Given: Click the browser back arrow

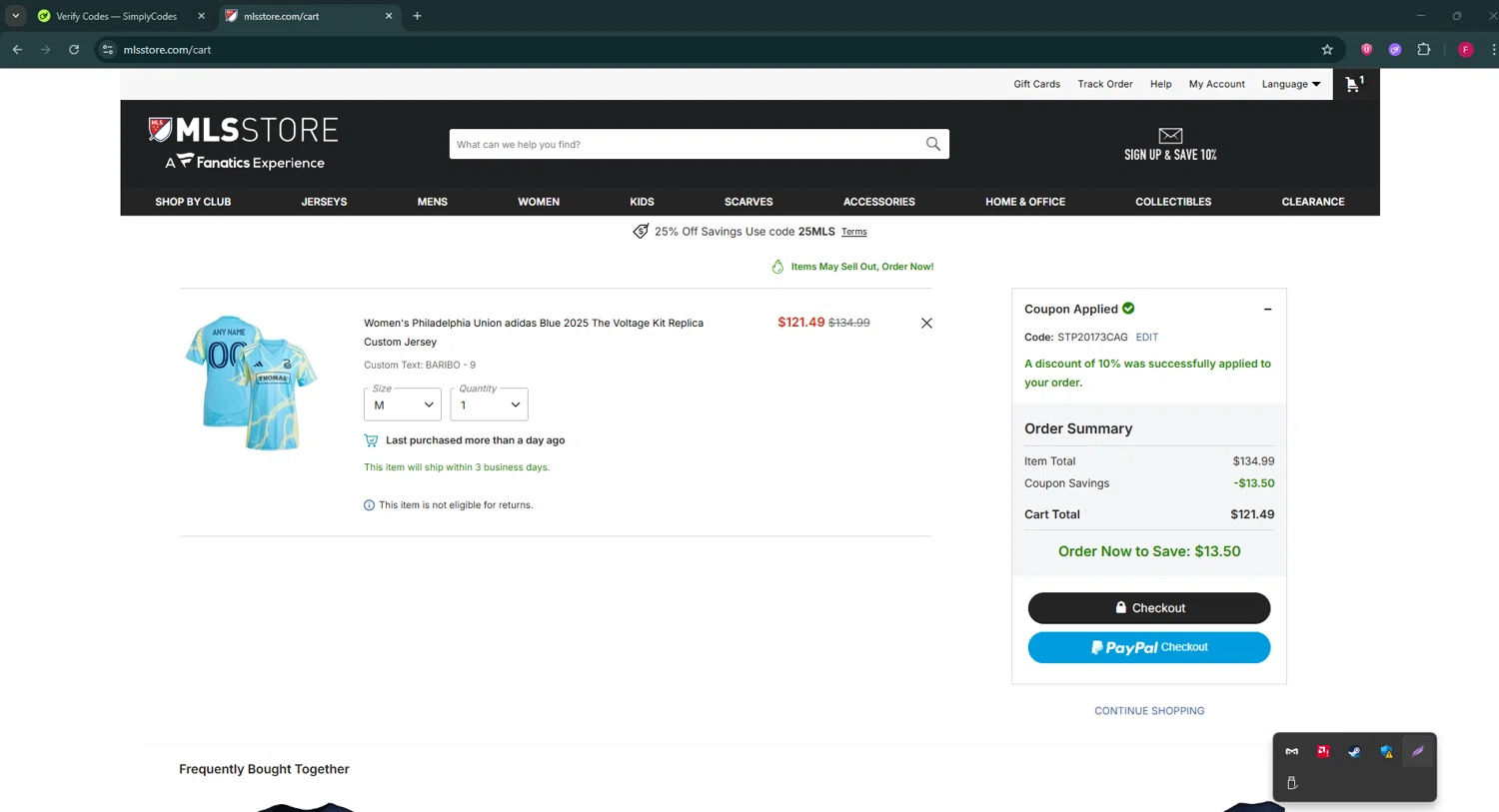Looking at the screenshot, I should [x=17, y=49].
